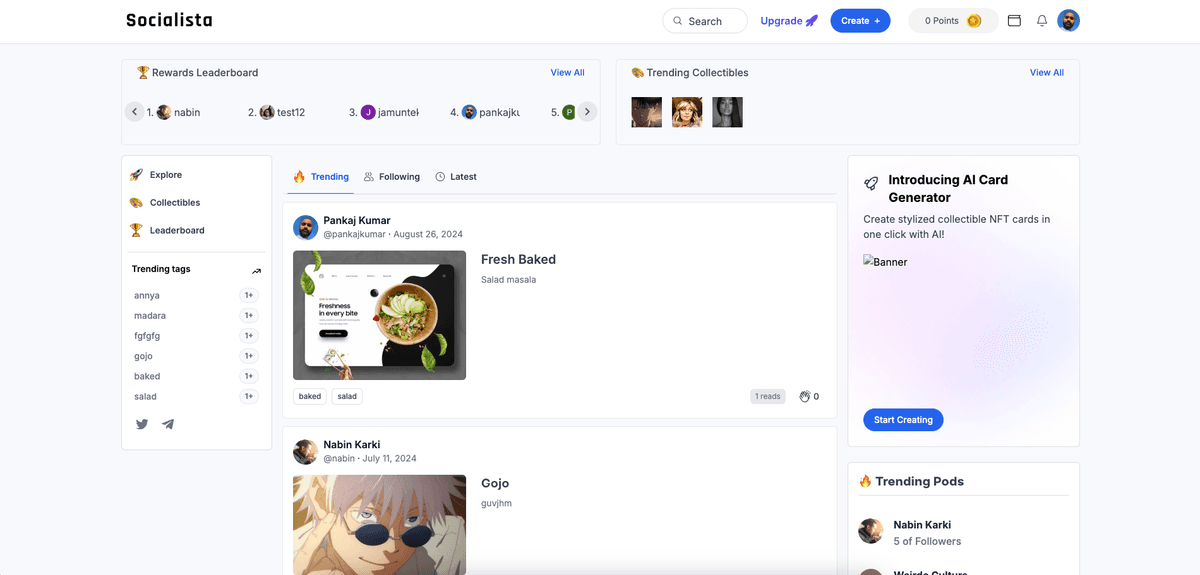Open nabin's leaderboard profile

174,113
